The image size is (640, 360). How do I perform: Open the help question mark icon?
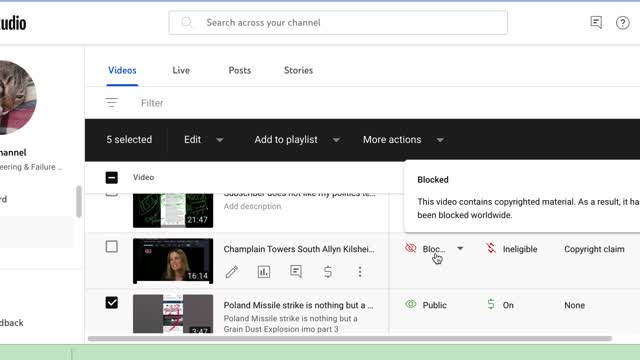(x=622, y=23)
